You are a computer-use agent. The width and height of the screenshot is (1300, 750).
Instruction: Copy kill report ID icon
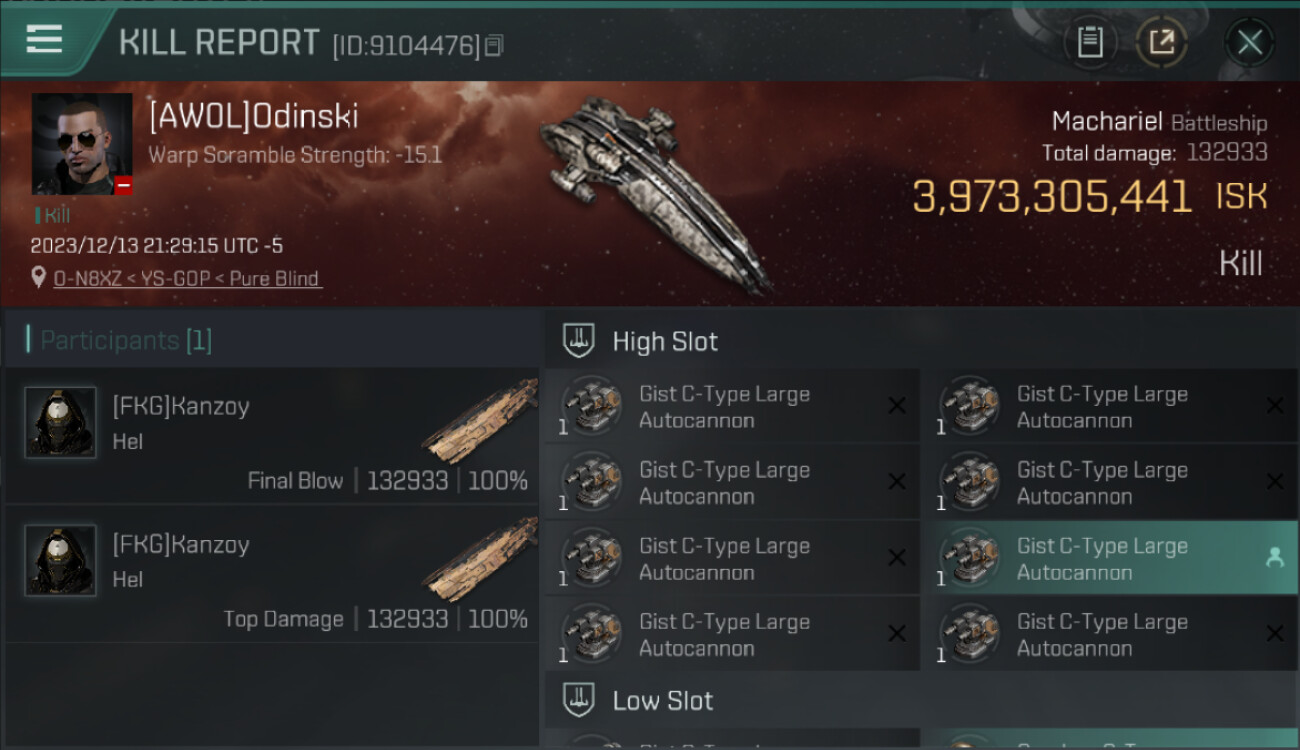click(494, 46)
